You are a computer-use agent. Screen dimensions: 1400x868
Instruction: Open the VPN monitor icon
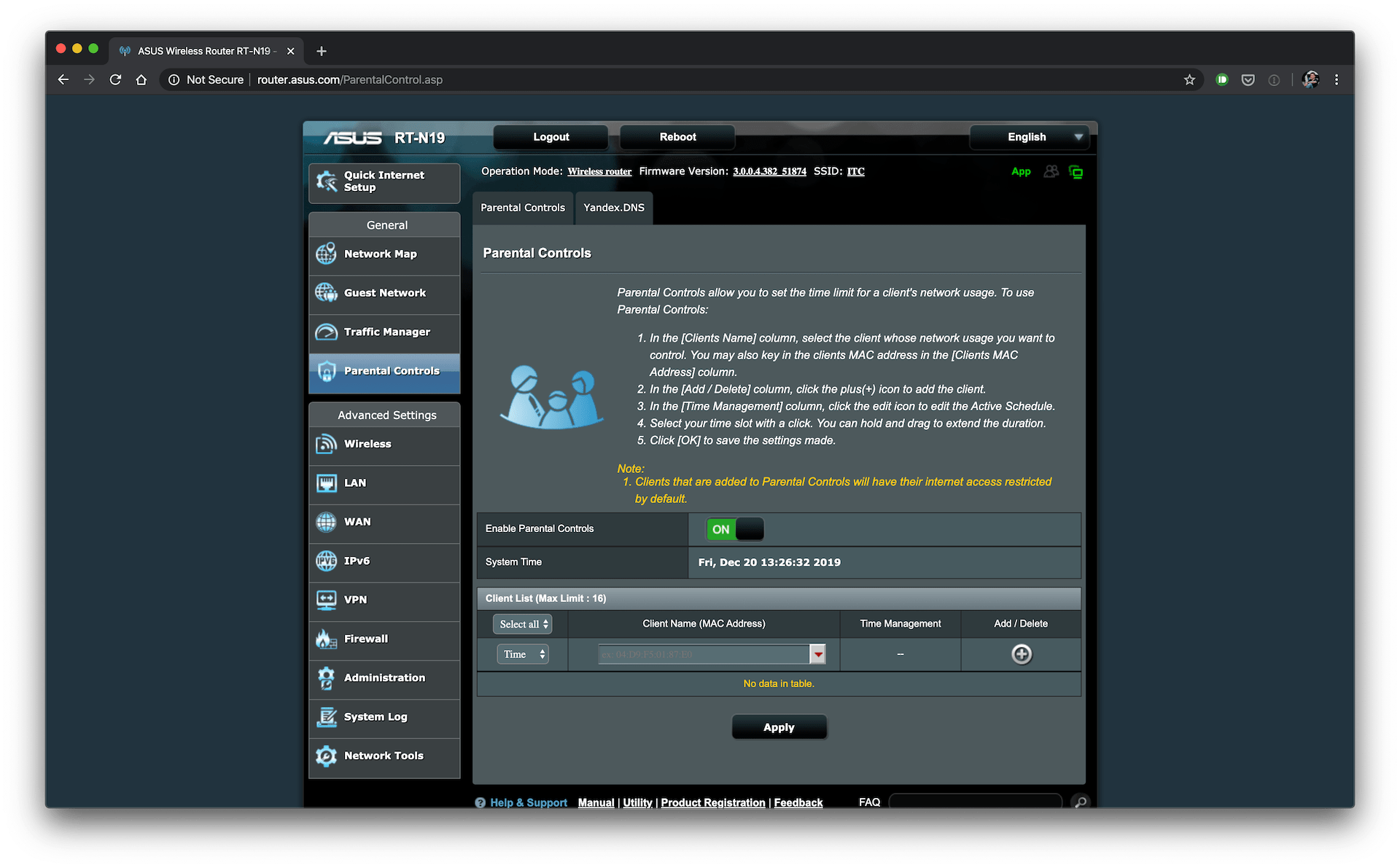(326, 600)
